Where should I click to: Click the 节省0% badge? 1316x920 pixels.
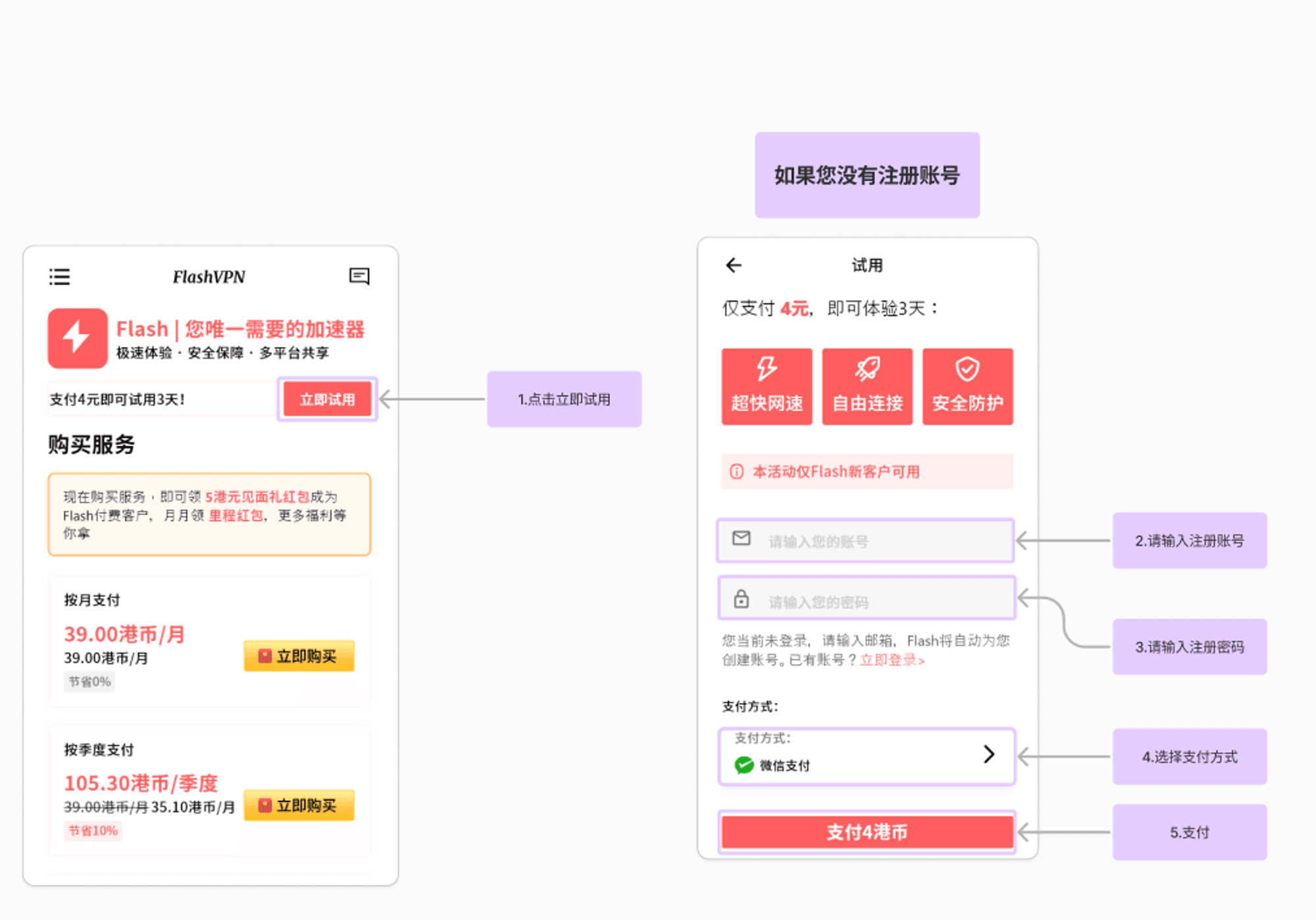(89, 682)
